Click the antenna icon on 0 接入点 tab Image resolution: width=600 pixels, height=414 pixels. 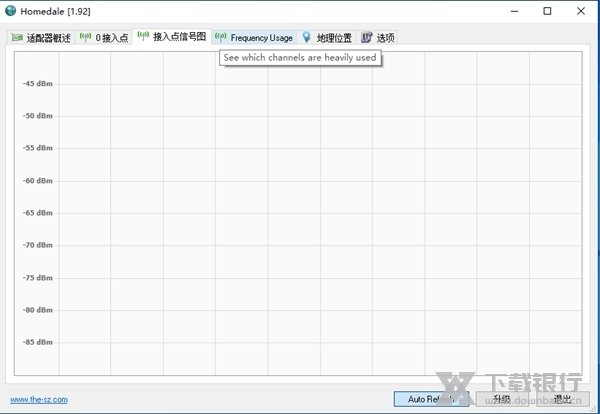tap(85, 38)
